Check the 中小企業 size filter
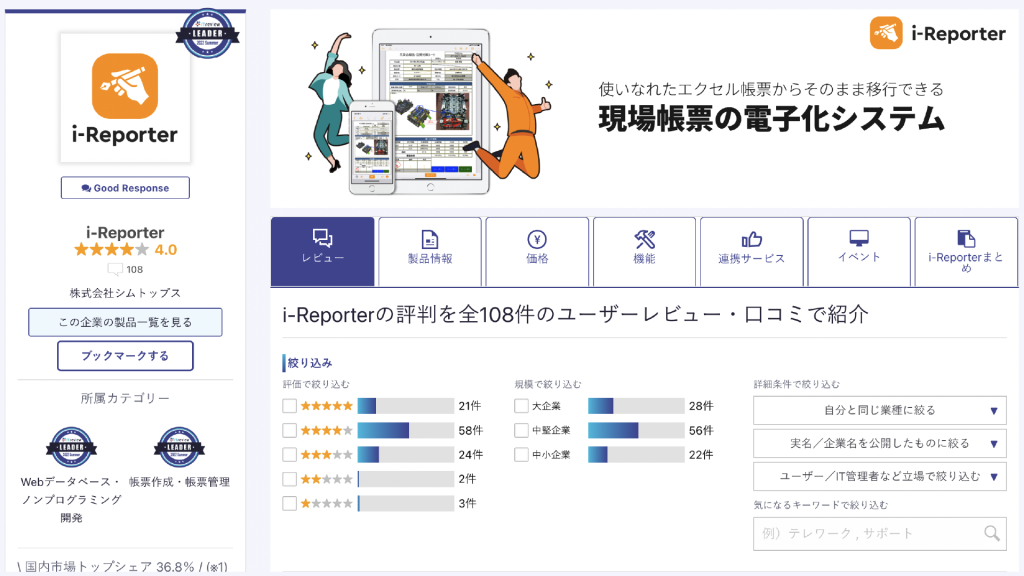1024x576 pixels. tap(521, 455)
